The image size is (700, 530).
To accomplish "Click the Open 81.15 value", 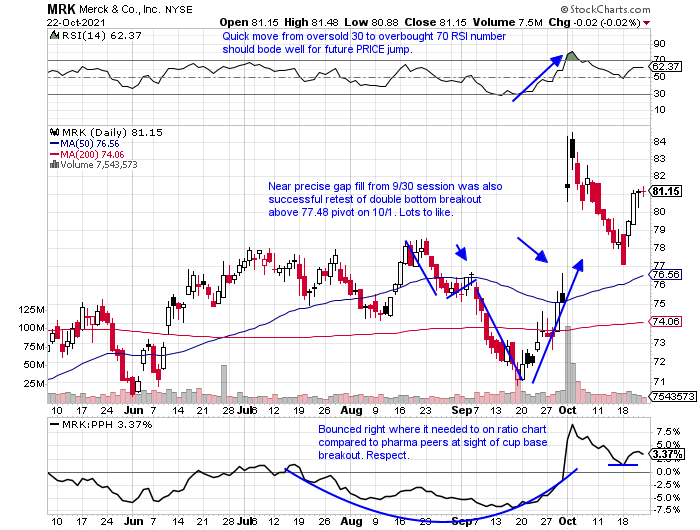I will tap(249, 22).
